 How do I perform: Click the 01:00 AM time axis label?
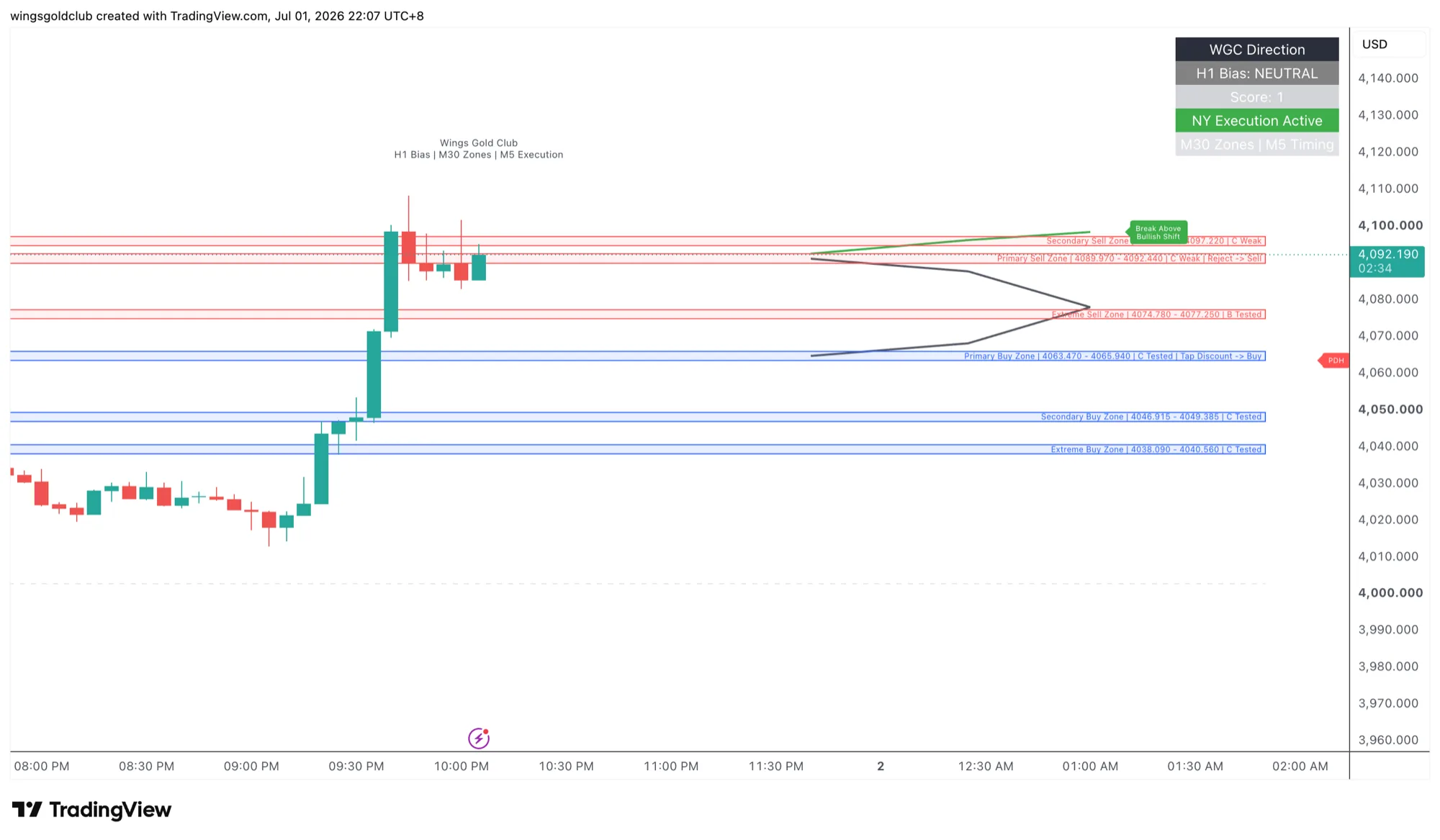[1090, 767]
